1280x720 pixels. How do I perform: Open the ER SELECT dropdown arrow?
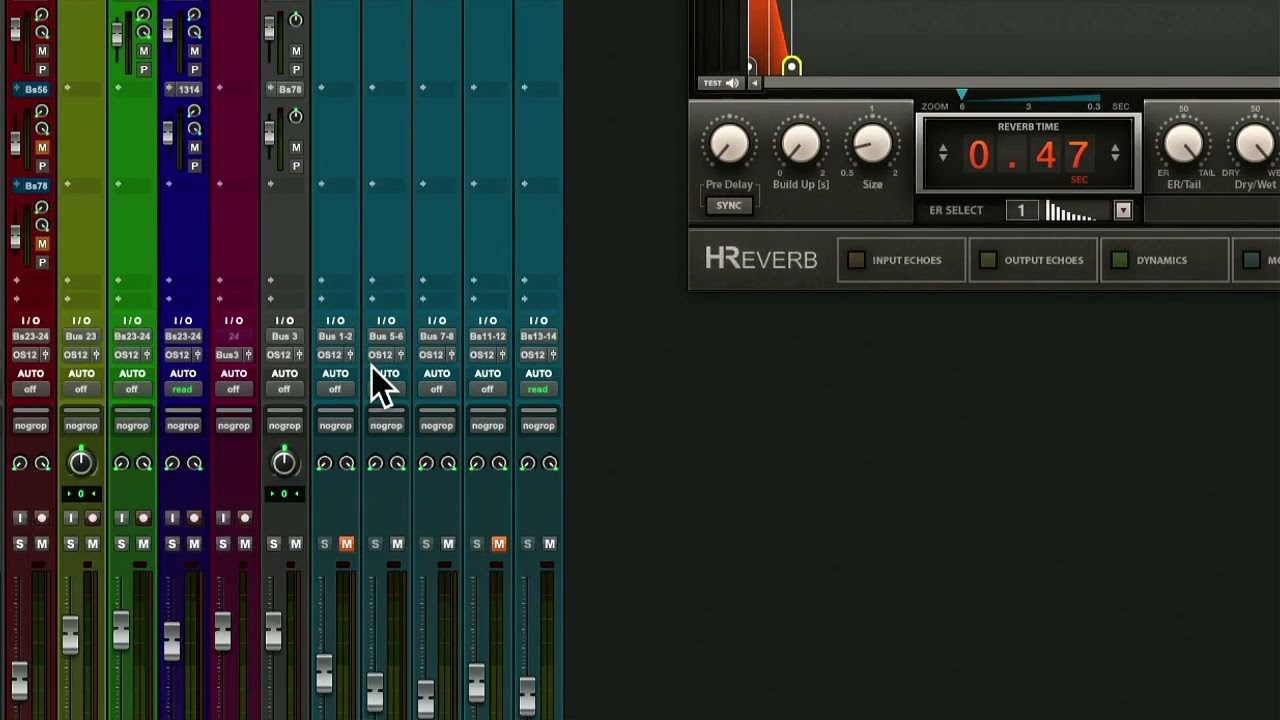(1123, 210)
